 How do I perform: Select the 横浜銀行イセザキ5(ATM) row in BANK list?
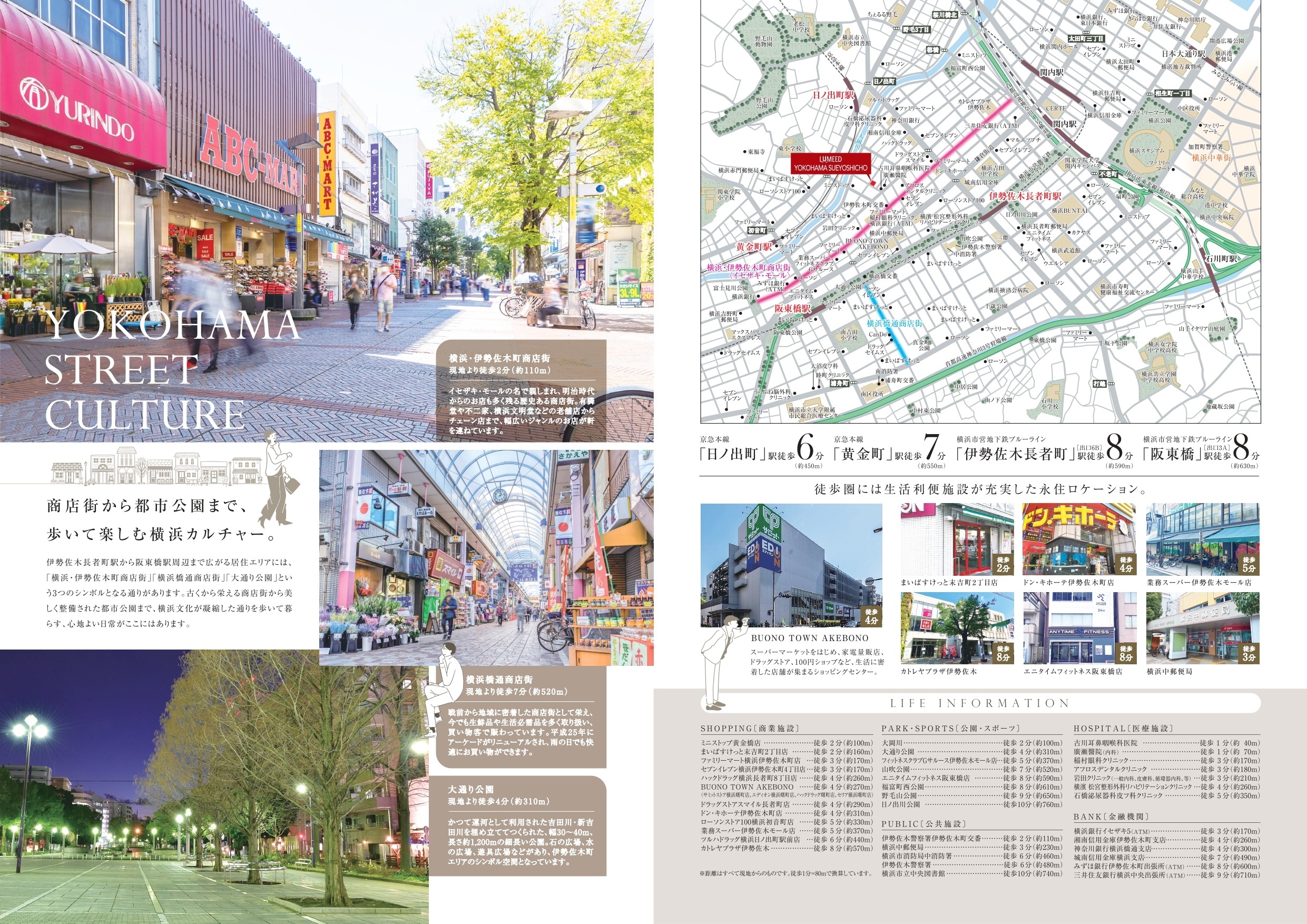click(x=1167, y=831)
